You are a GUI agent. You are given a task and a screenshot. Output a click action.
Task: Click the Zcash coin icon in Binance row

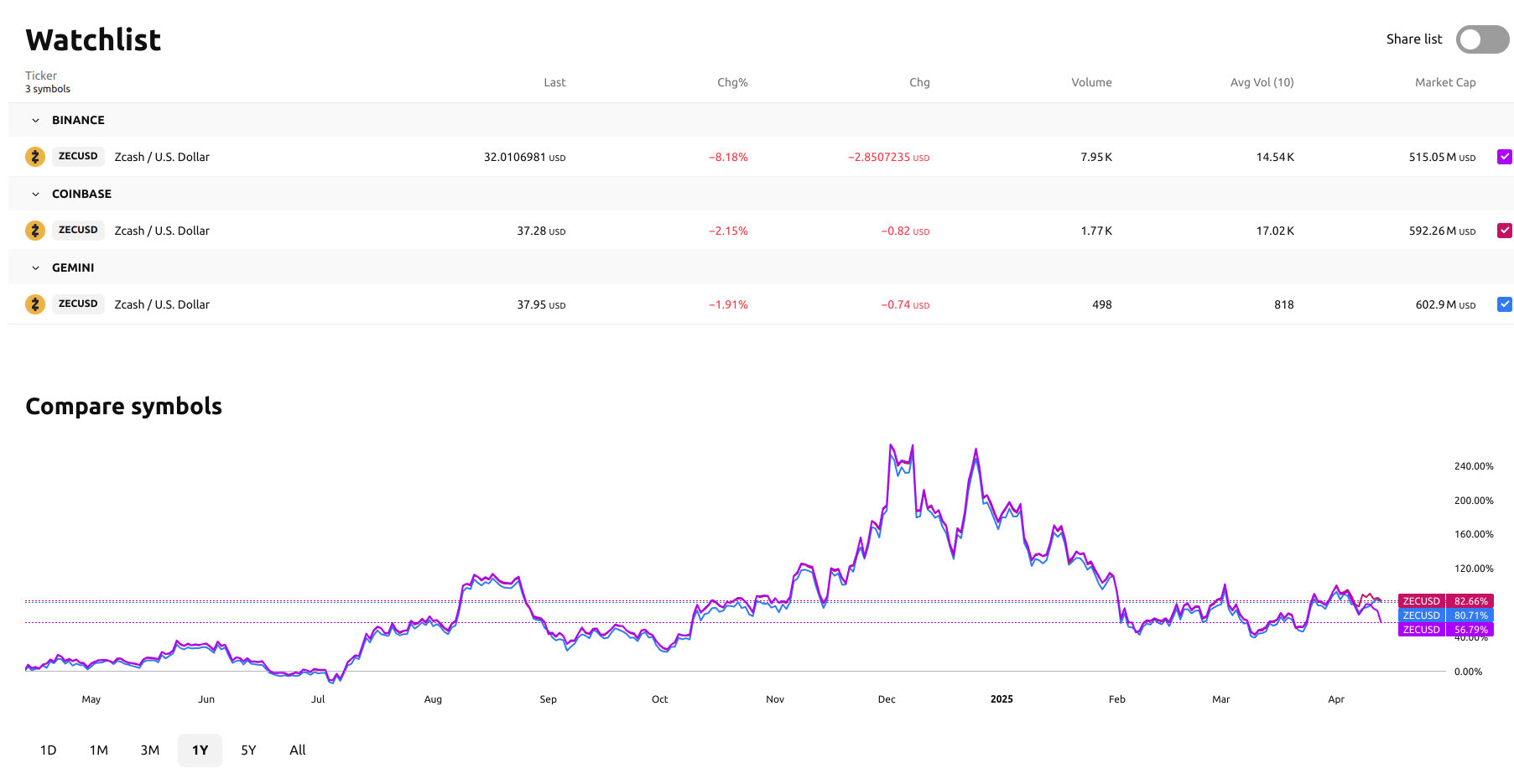35,157
